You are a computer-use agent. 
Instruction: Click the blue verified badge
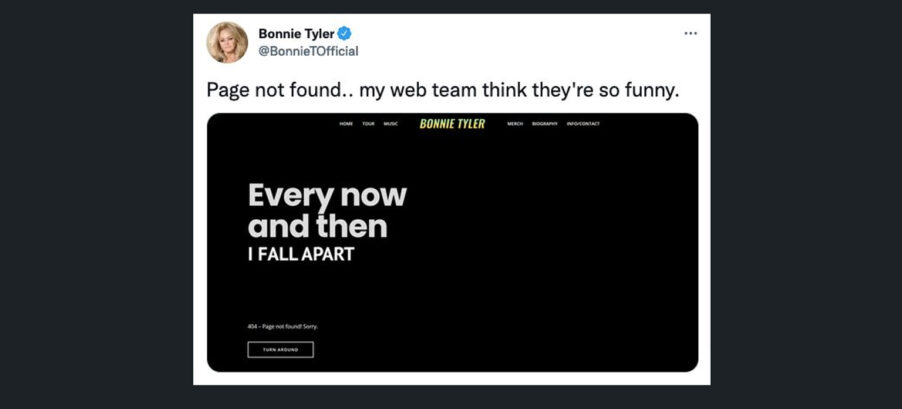click(345, 33)
